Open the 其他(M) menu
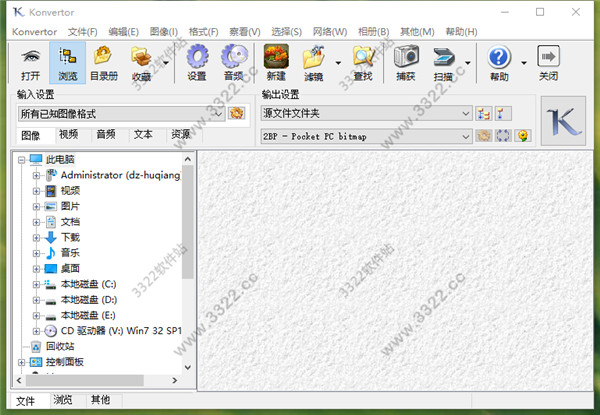600x415 pixels. (417, 32)
